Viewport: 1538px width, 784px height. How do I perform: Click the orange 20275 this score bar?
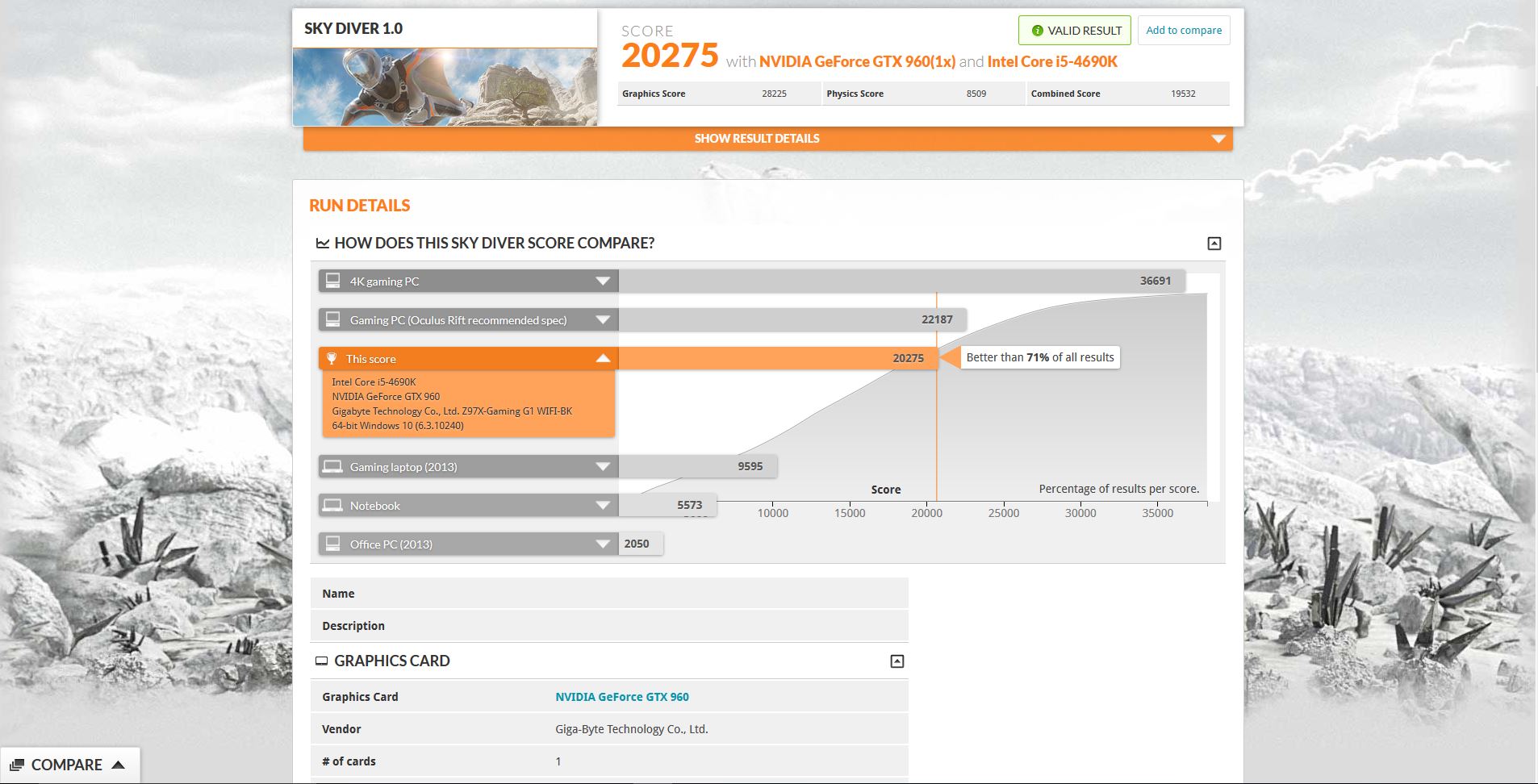click(x=778, y=358)
